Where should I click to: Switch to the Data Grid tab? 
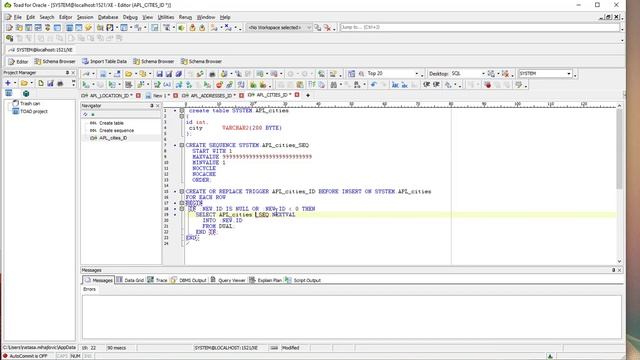130,280
